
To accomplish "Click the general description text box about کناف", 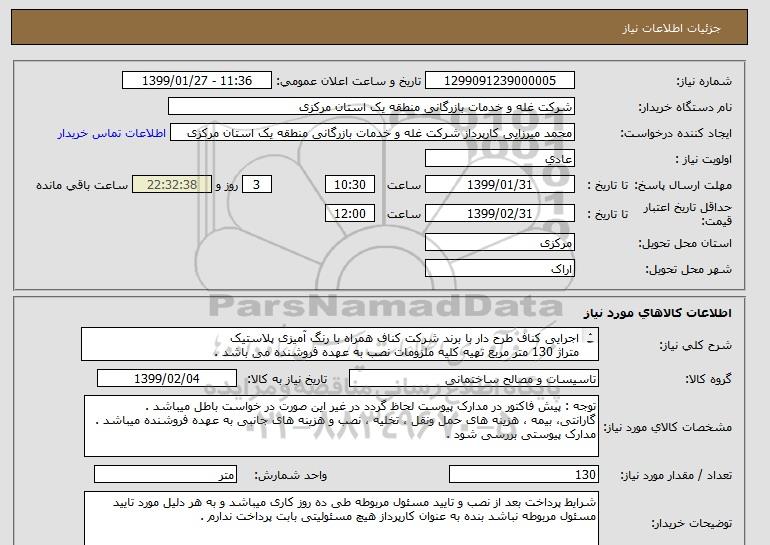I will 340,345.
